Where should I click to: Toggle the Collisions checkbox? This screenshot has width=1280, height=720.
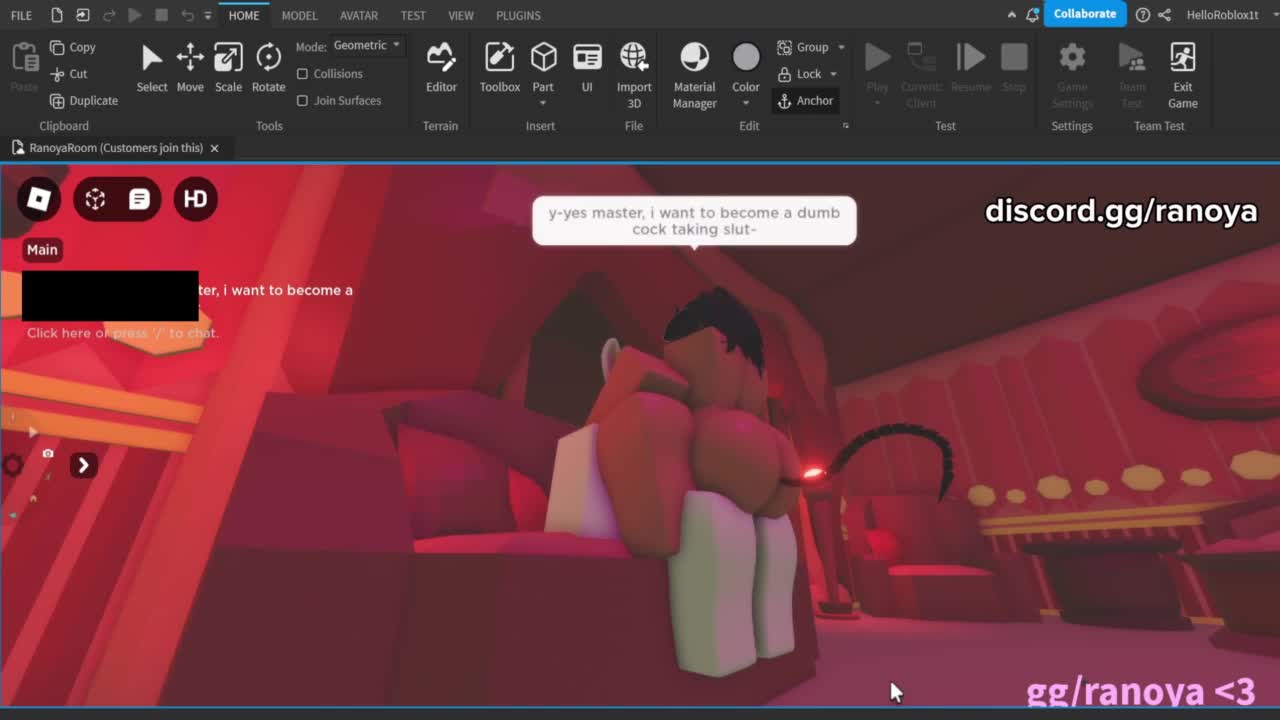coord(302,74)
